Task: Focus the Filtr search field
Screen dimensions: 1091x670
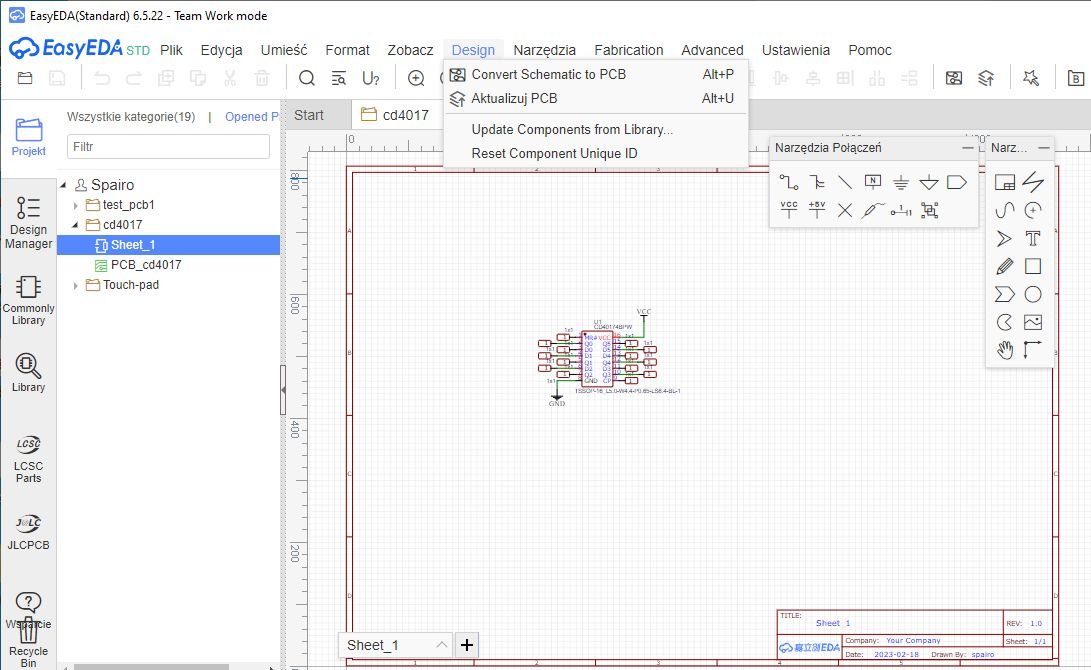Action: click(168, 147)
